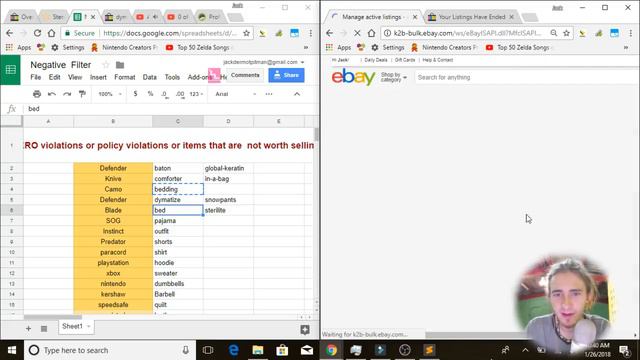This screenshot has height=360, width=640.
Task: Open Task View on the taskbar
Action: [x=208, y=350]
